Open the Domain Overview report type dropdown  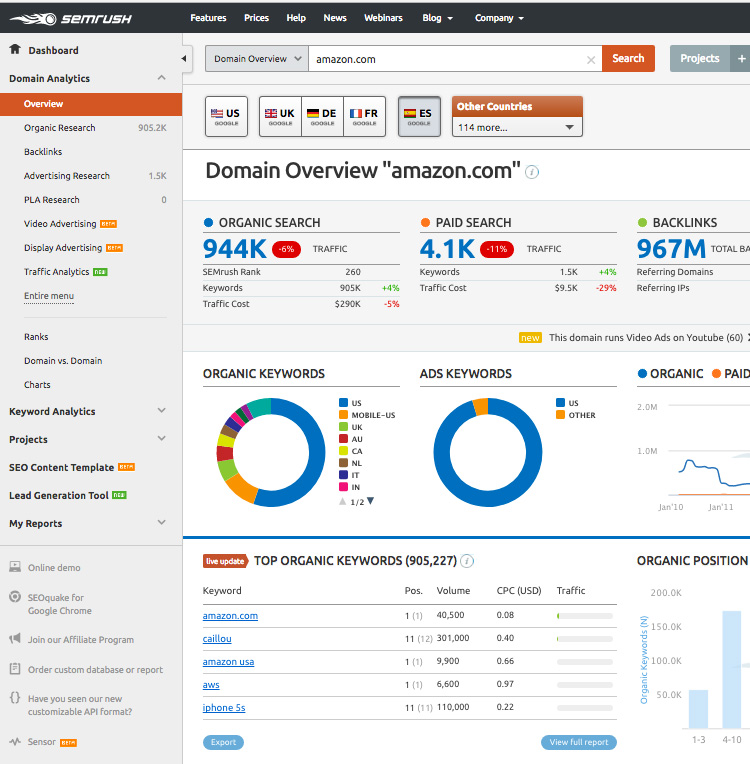257,58
